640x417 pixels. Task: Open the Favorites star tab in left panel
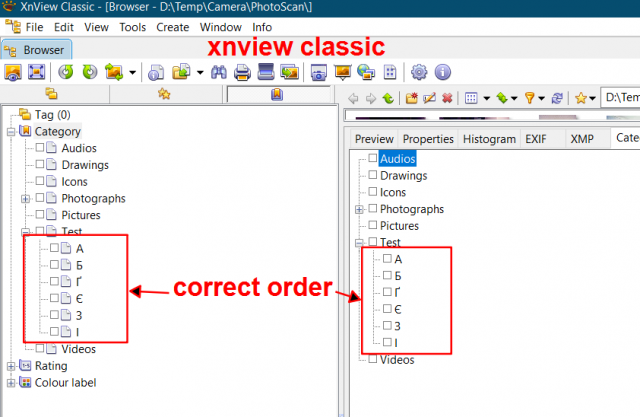tap(164, 94)
